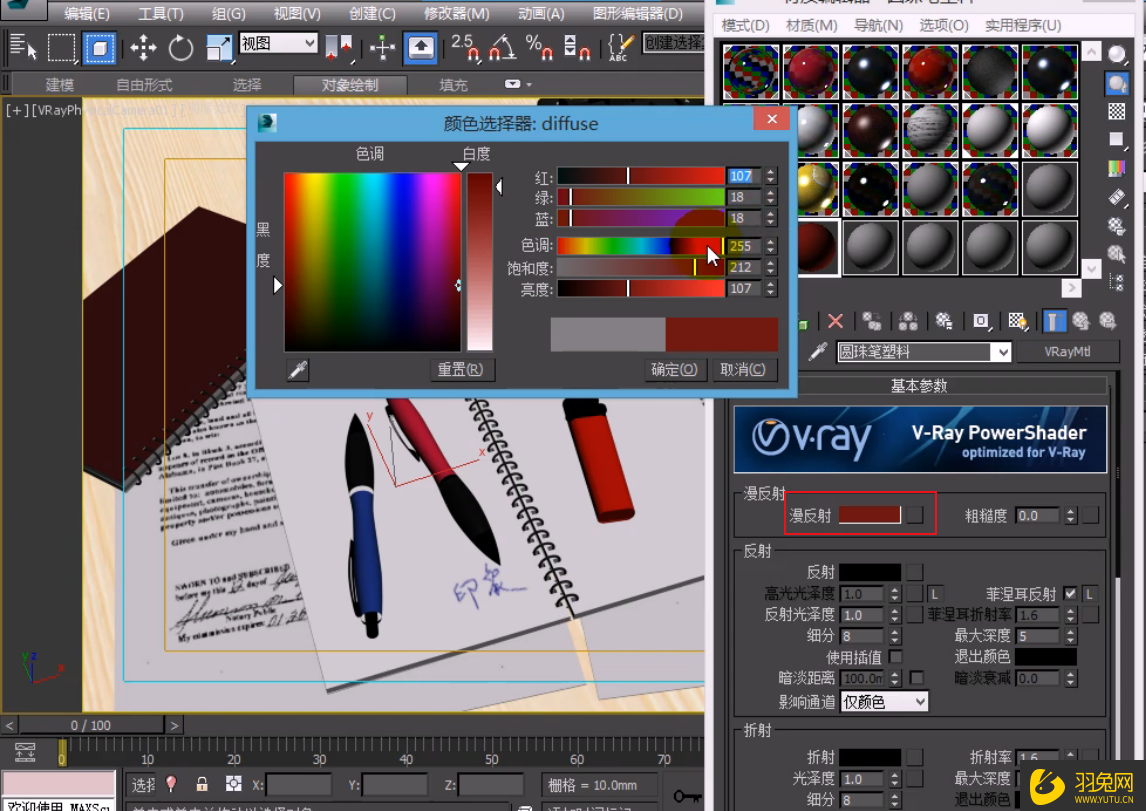Click the selection lock padlock icon
Image resolution: width=1146 pixels, height=811 pixels.
pos(202,785)
